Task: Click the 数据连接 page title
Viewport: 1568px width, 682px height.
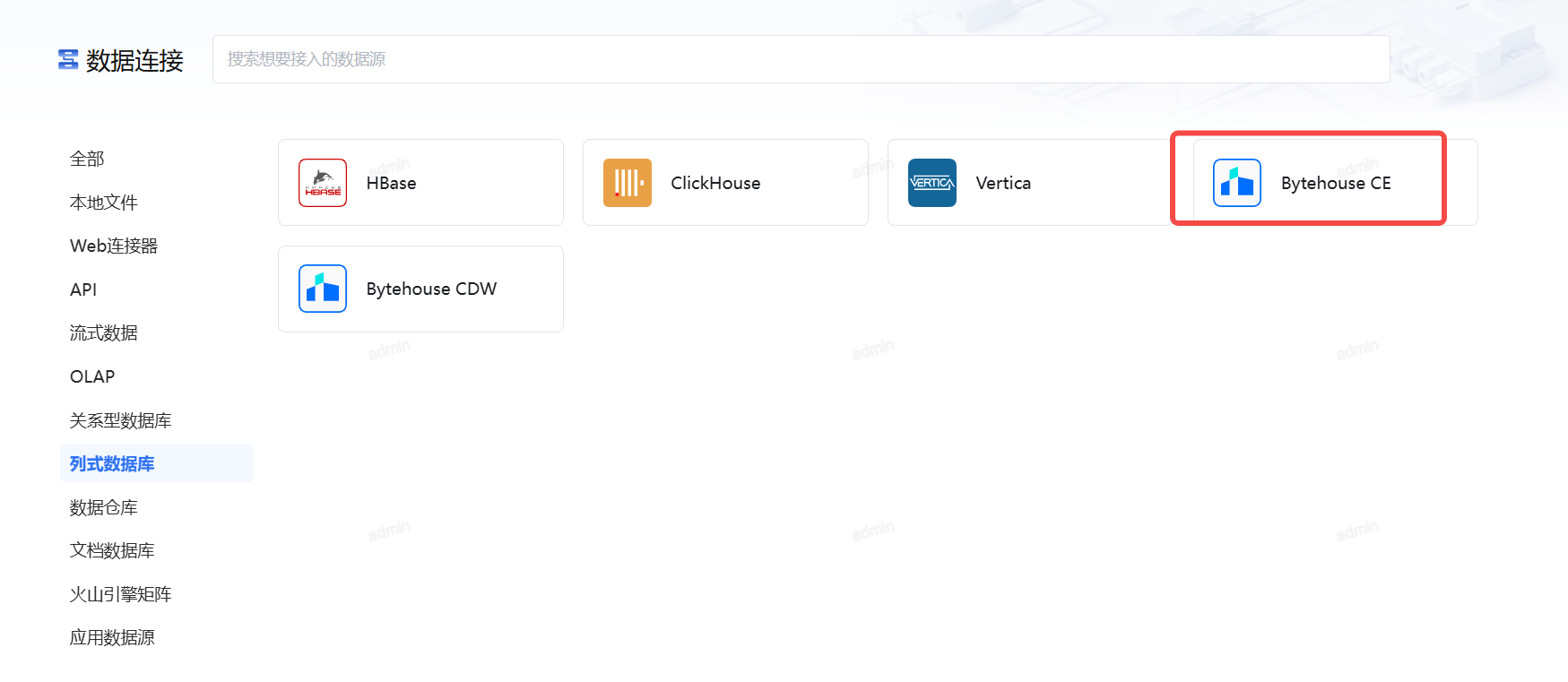Action: [134, 60]
